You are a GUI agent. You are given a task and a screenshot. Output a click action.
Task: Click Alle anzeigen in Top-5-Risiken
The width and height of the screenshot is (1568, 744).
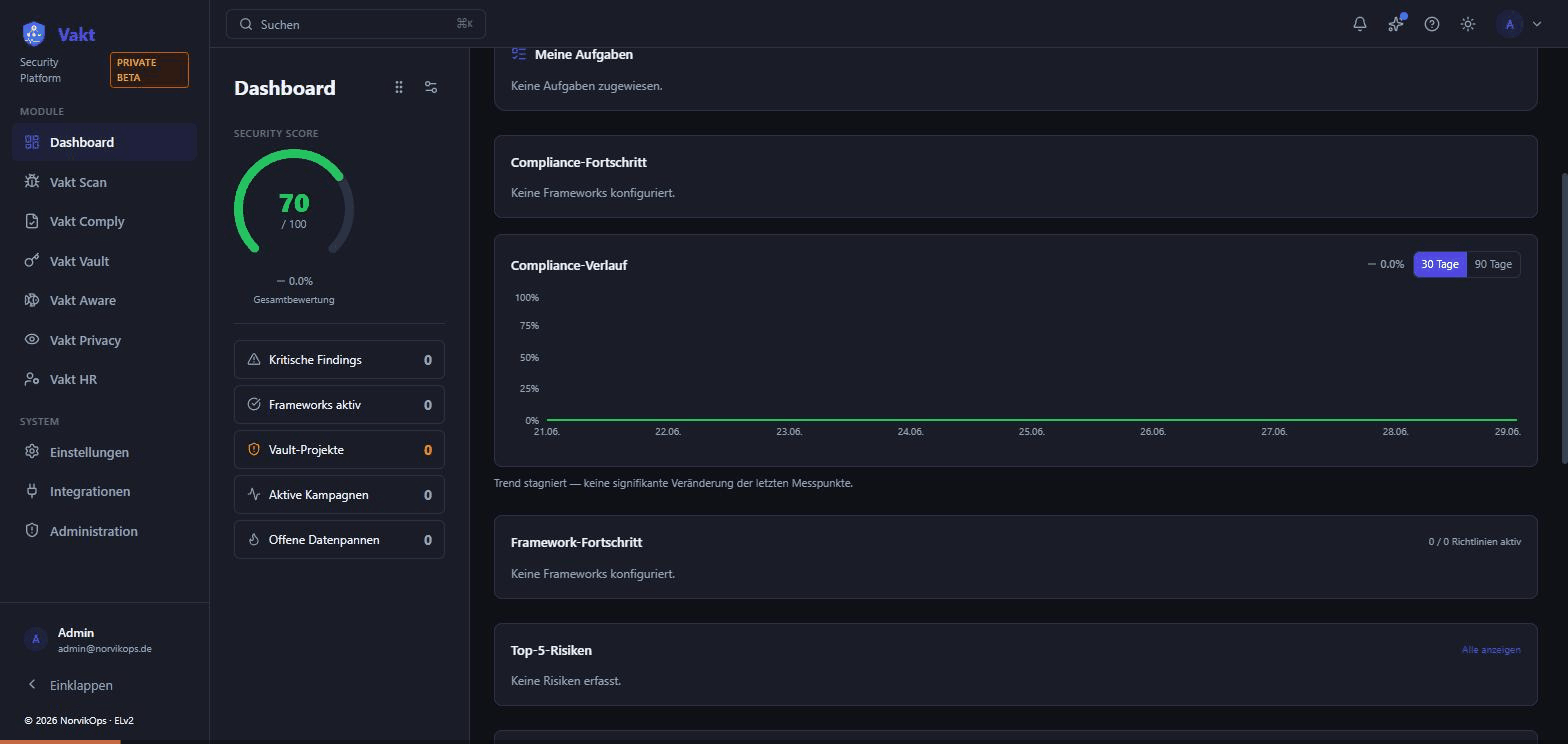coord(1491,650)
